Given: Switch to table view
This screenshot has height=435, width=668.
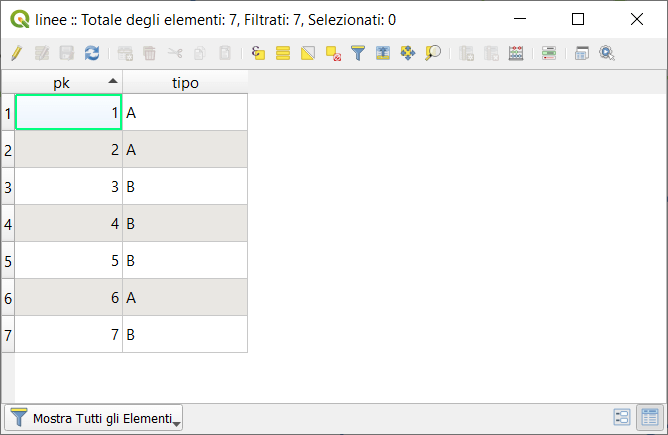Looking at the screenshot, I should (x=648, y=418).
